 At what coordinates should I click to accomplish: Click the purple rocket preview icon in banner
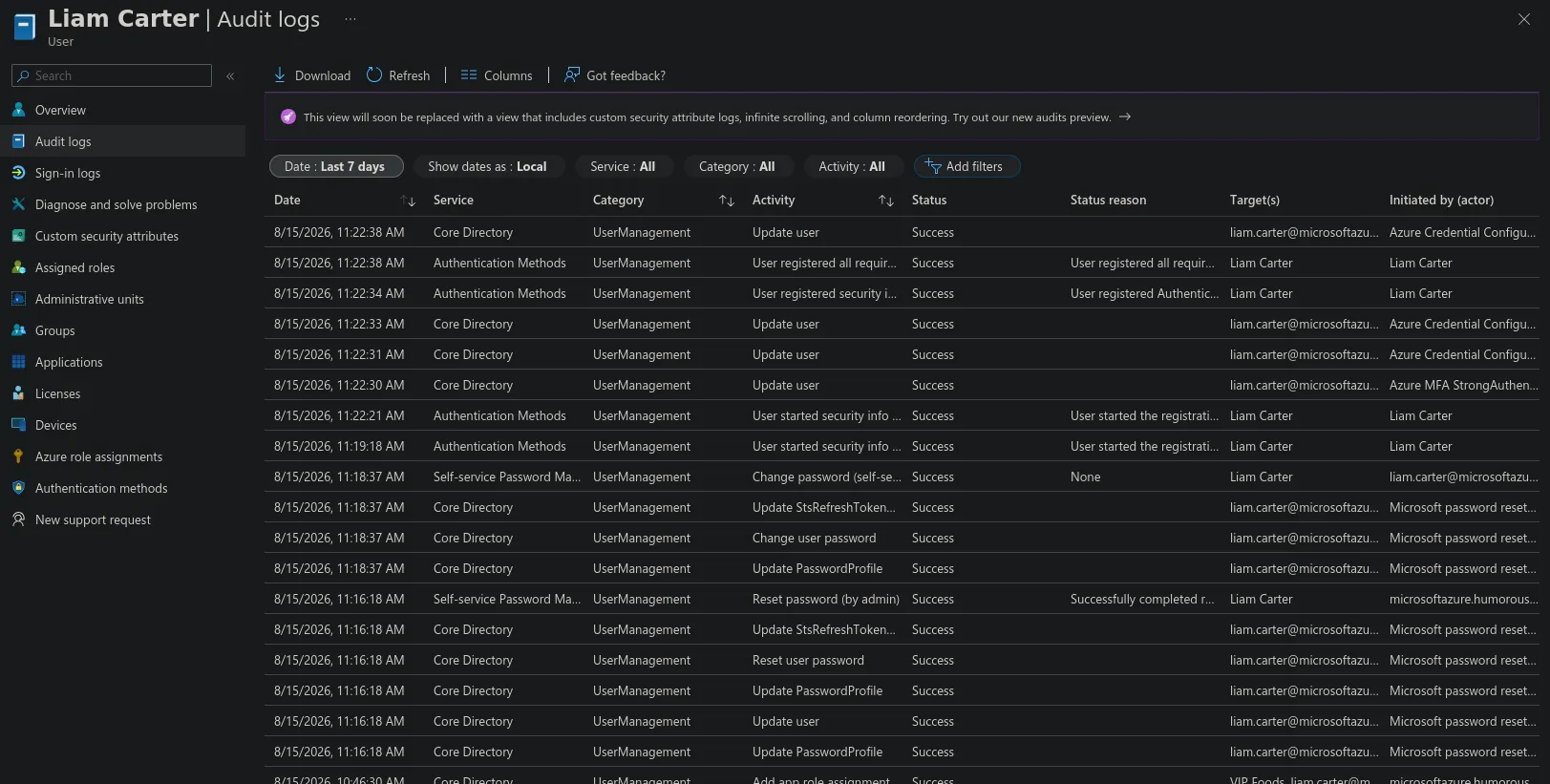287,117
